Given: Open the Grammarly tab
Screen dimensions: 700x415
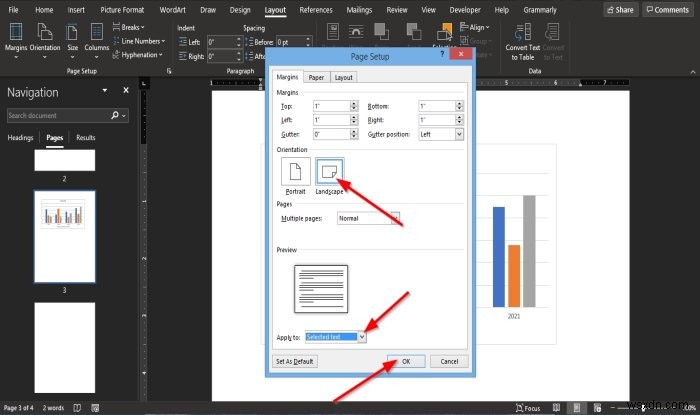Looking at the screenshot, I should tap(540, 10).
